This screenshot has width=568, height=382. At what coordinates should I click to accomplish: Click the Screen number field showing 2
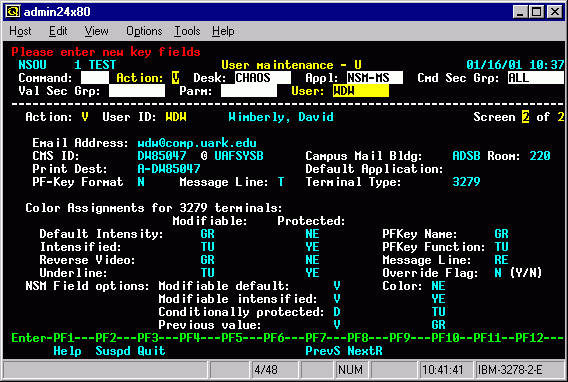pyautogui.click(x=525, y=117)
